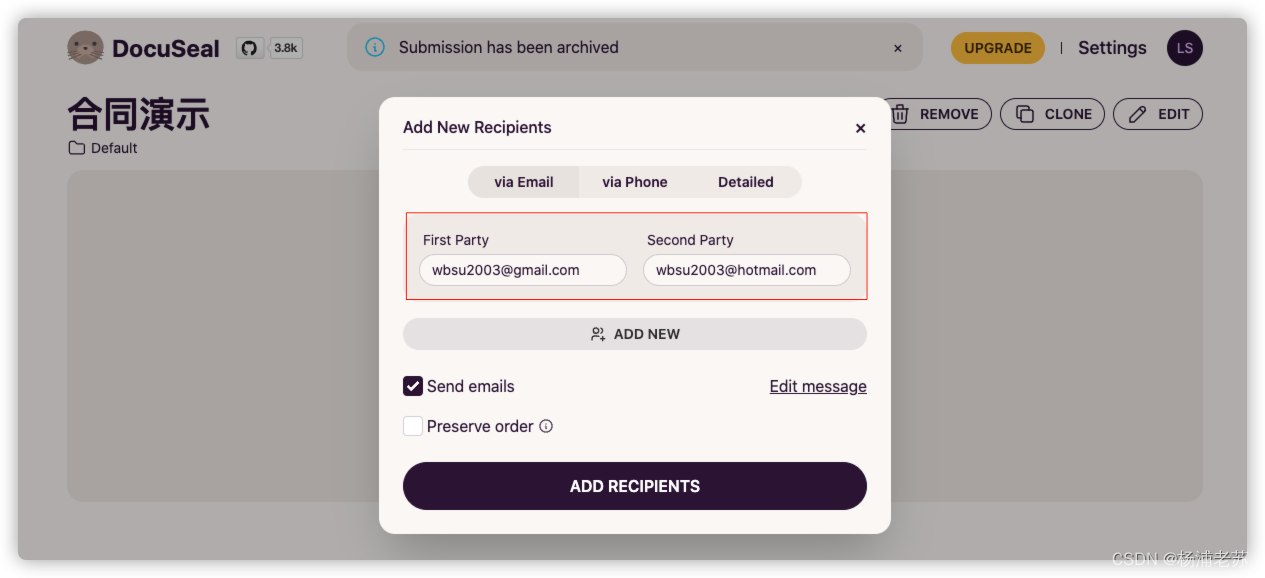Click the Second Party email field
Screen dimensions: 1265x578
747,270
